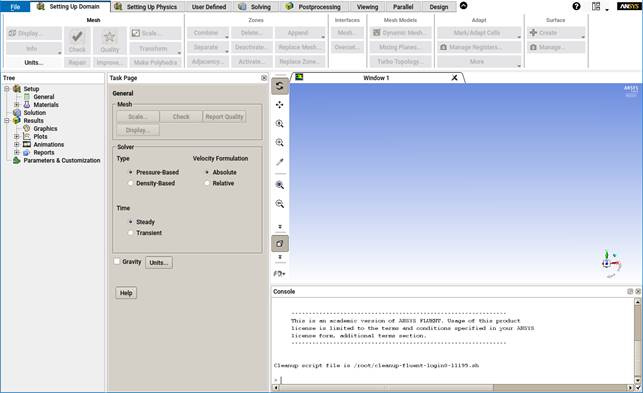Choose Transient time option
The image size is (643, 393).
[x=130, y=233]
